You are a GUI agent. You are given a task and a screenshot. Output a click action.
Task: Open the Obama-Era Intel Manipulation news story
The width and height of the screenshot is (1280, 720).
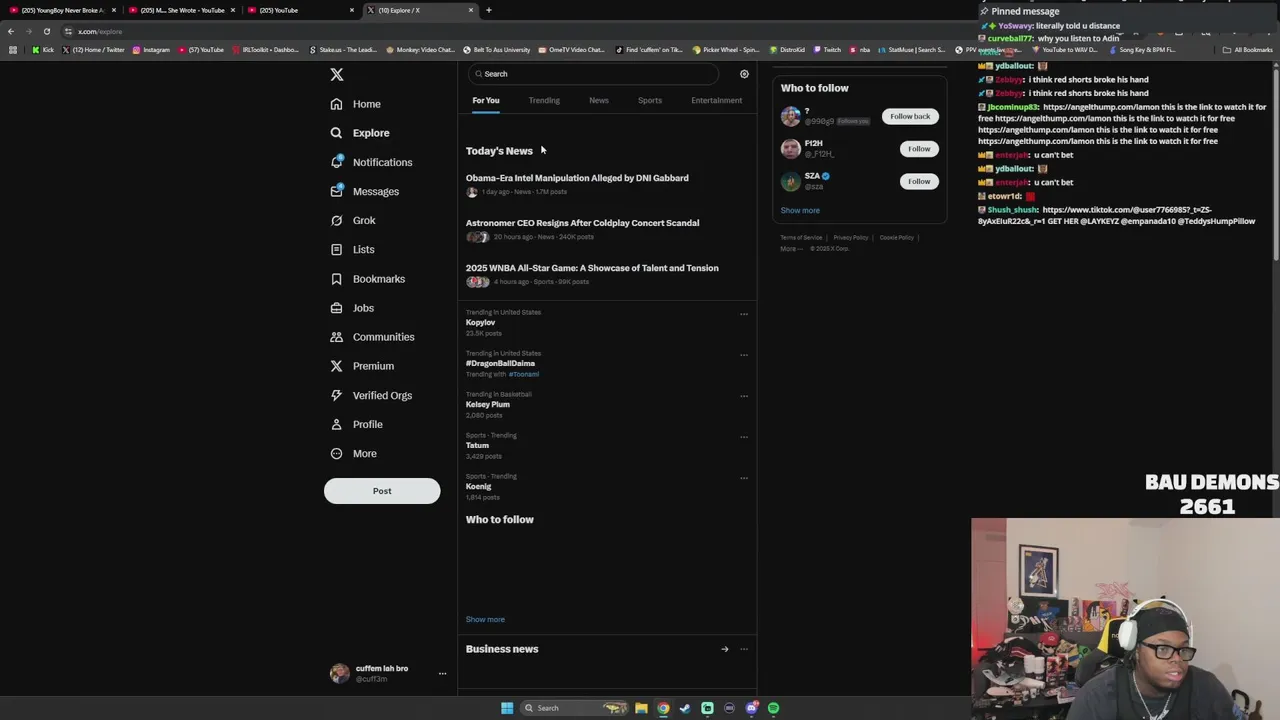coord(577,178)
